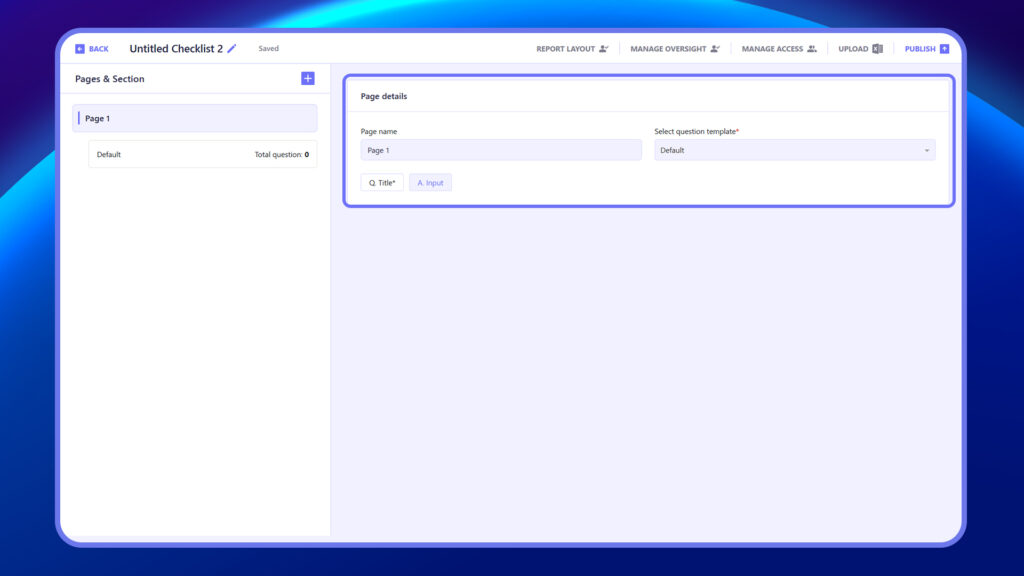Click the Excel upload icon
This screenshot has height=576, width=1024.
(878, 49)
